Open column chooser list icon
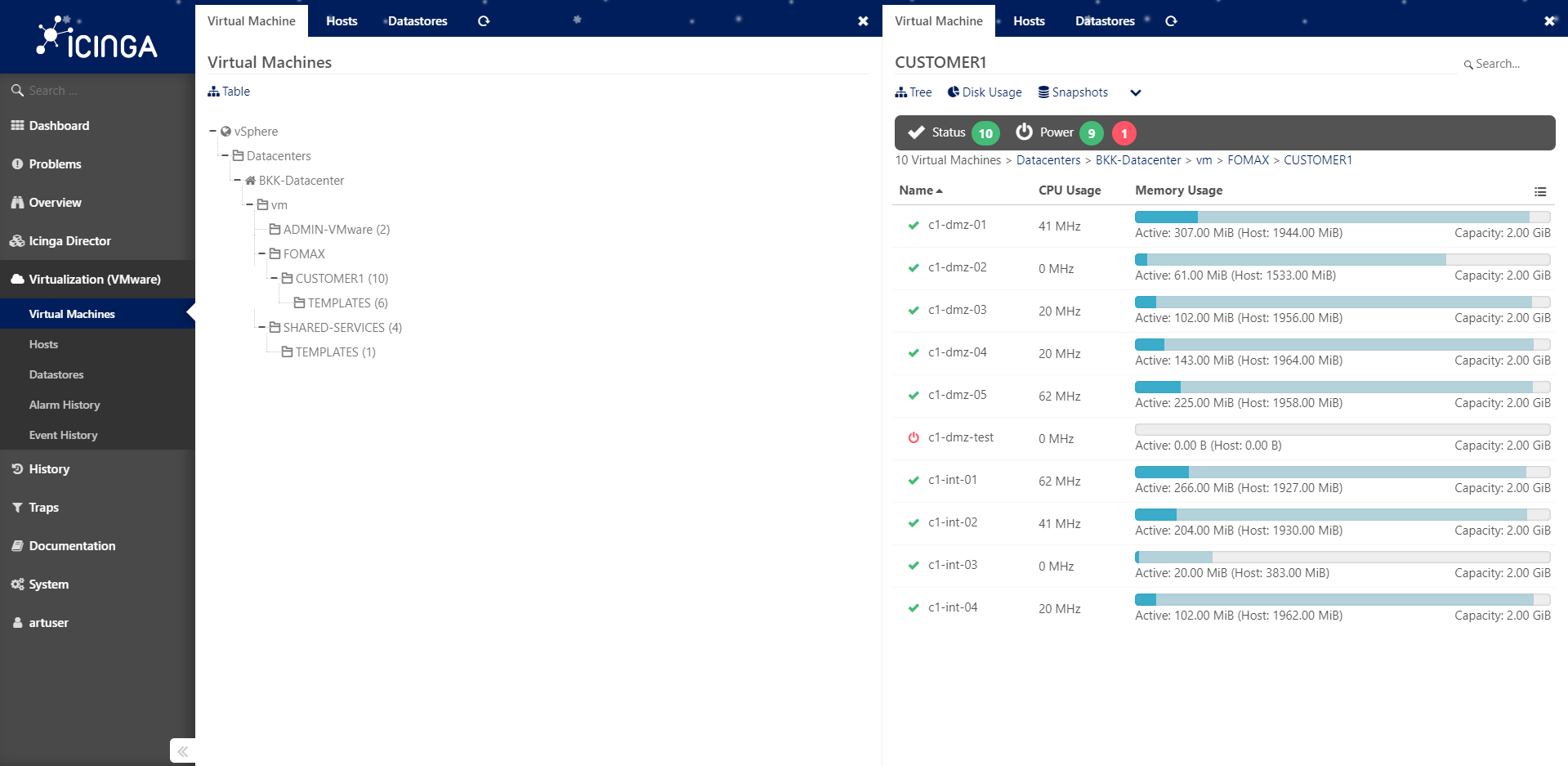The width and height of the screenshot is (1568, 766). (1540, 192)
